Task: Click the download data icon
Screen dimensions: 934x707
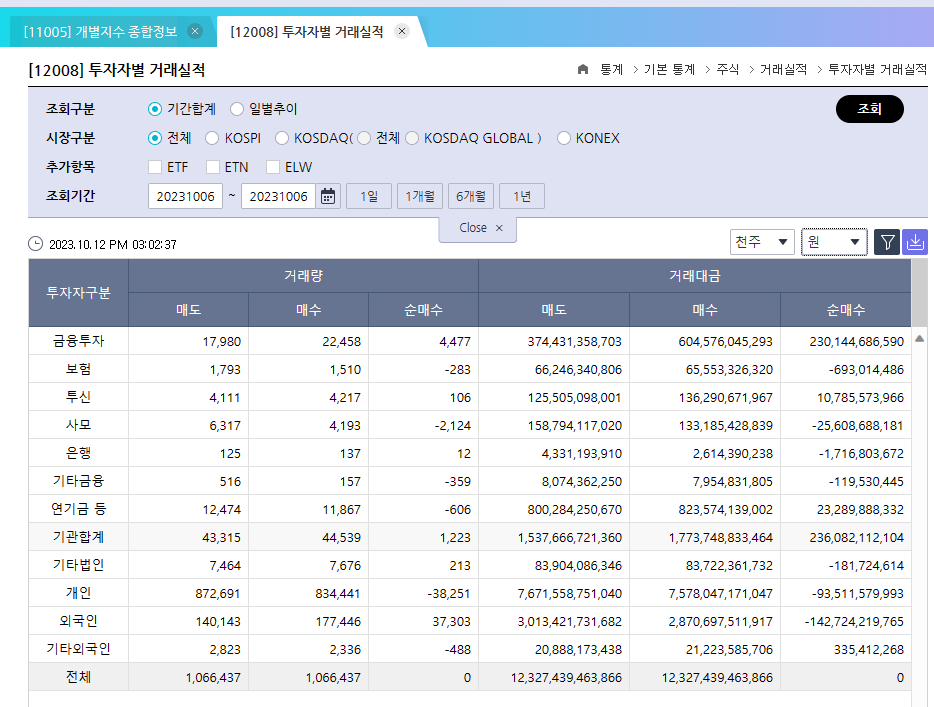Action: (915, 242)
